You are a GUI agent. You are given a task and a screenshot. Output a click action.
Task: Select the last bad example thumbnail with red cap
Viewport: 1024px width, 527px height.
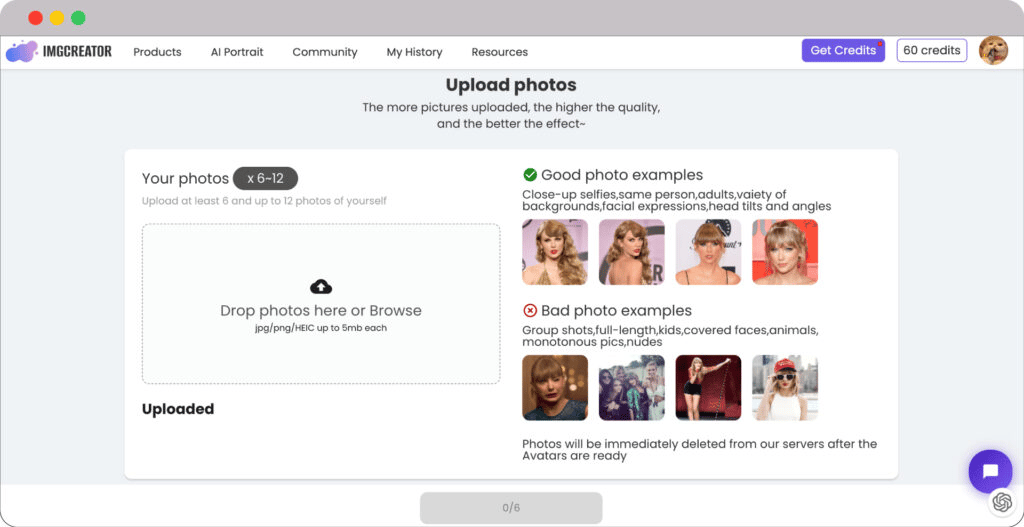point(785,388)
